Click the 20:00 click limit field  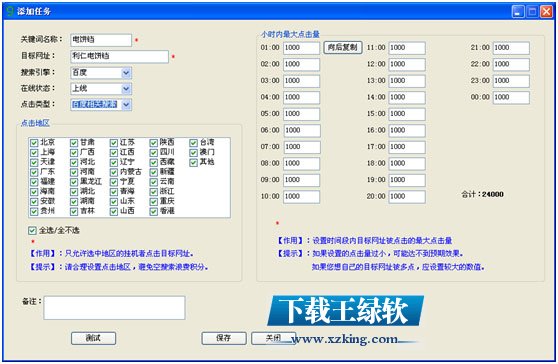(407, 197)
